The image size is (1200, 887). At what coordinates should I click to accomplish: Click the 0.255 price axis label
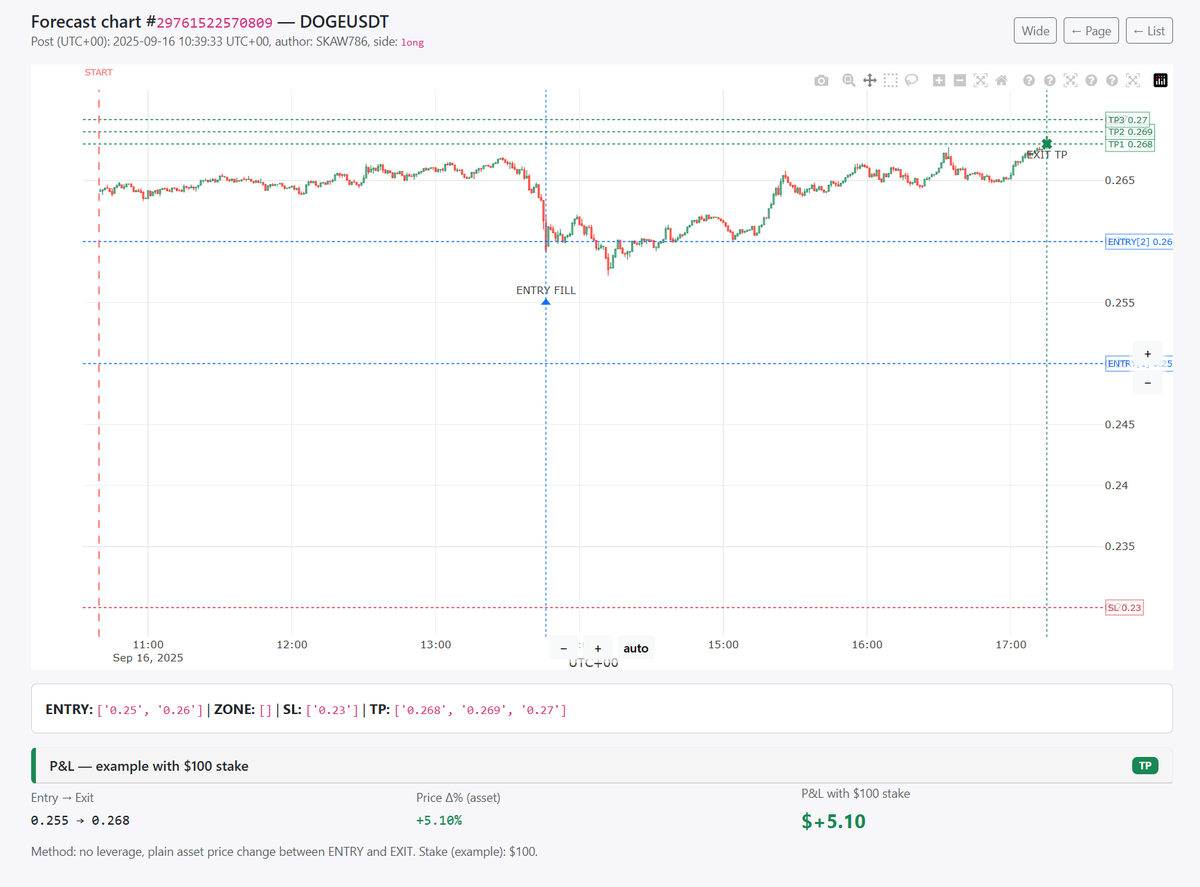[x=1120, y=302]
